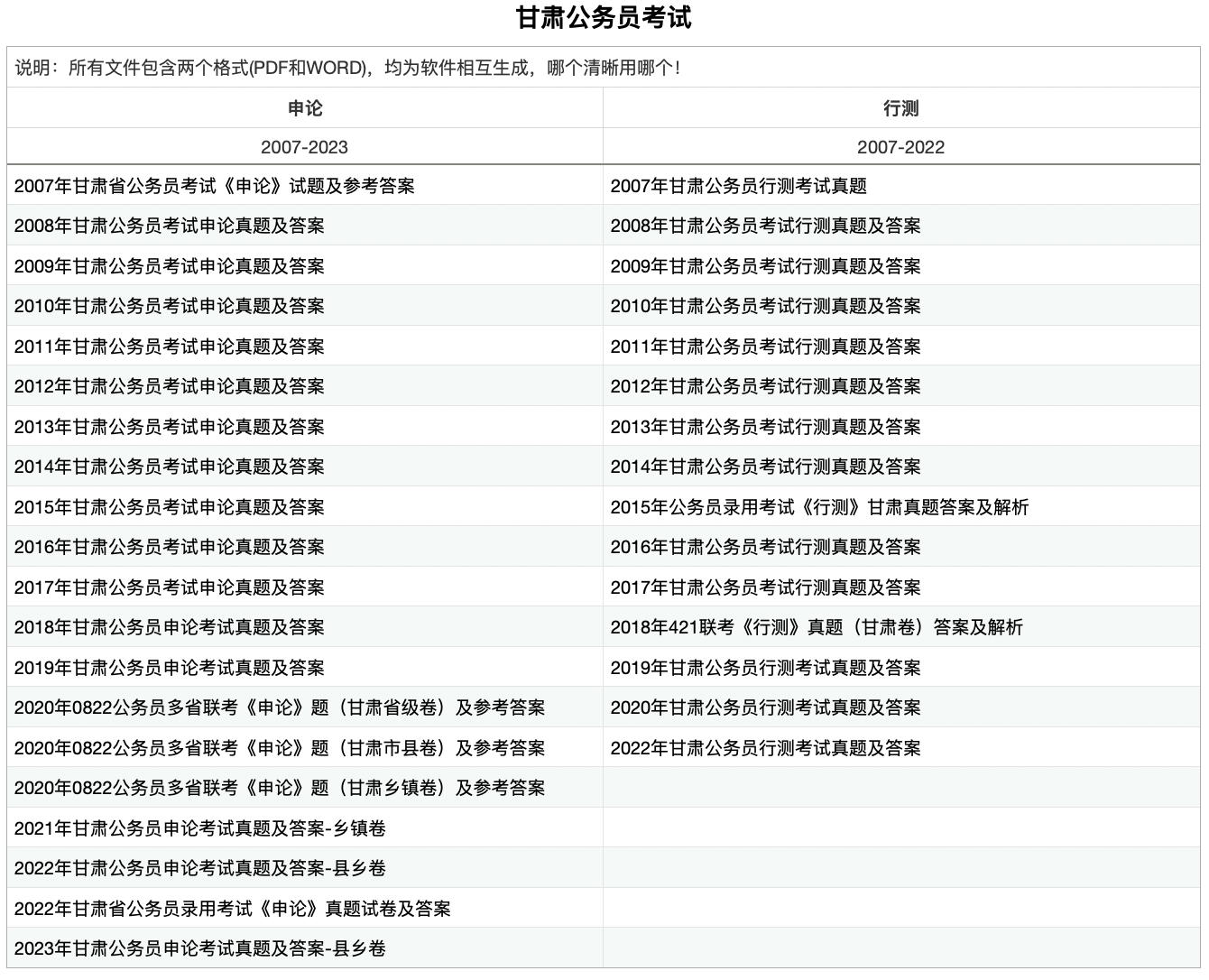
Task: Open 2017年甘肃公务员考试申论真题及答案
Action: [x=170, y=587]
